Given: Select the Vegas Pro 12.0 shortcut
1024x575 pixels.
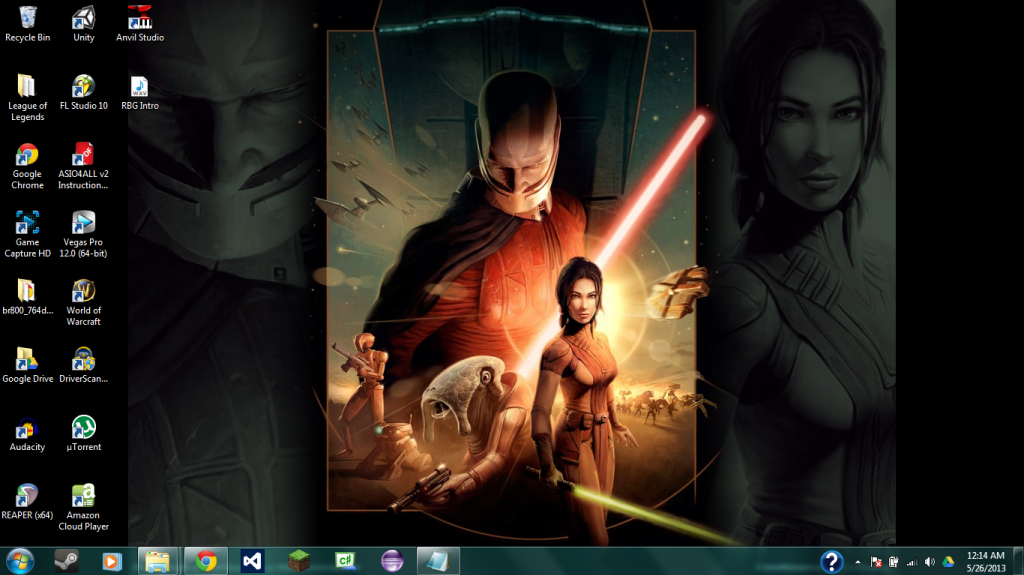Looking at the screenshot, I should point(84,235).
